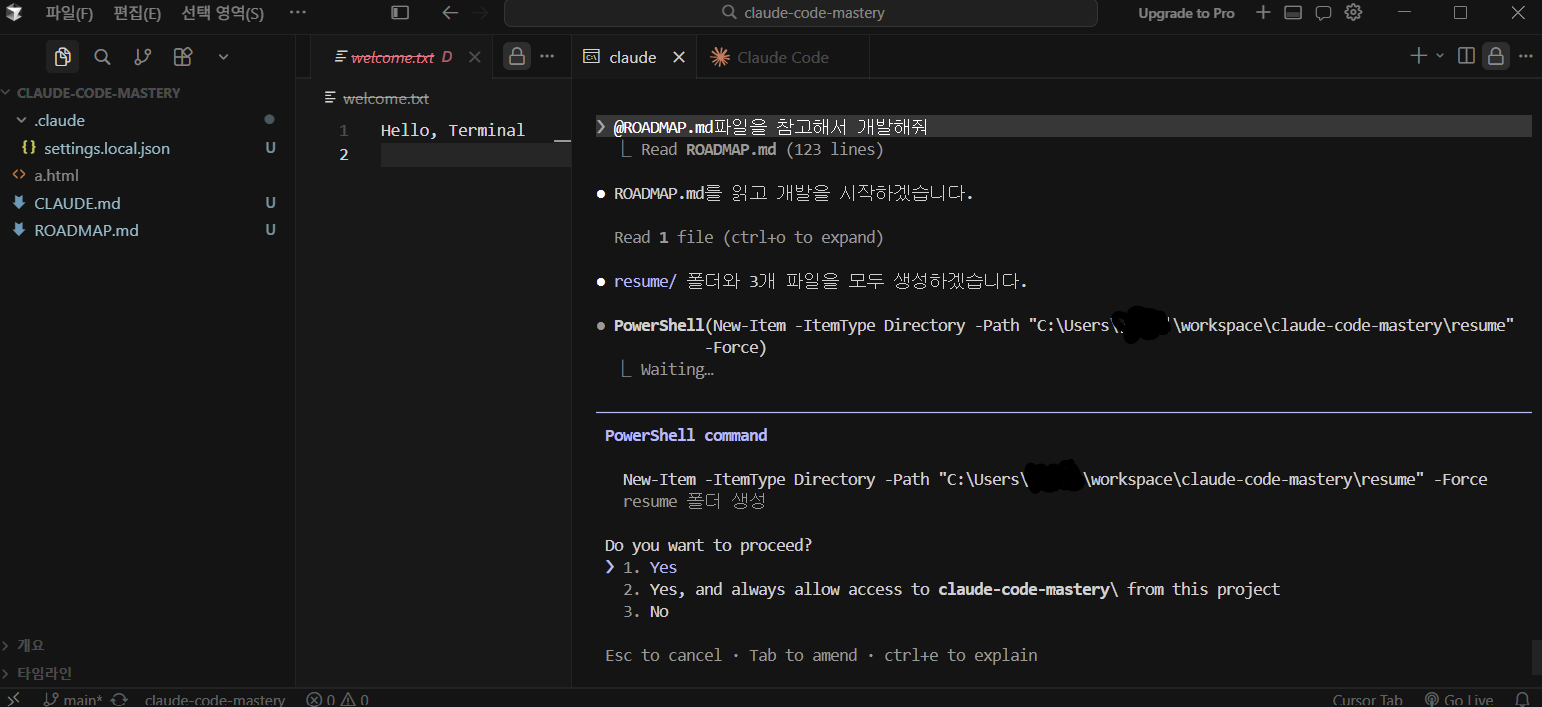Open a.html in the explorer
This screenshot has height=707, width=1542.
[x=147, y=175]
